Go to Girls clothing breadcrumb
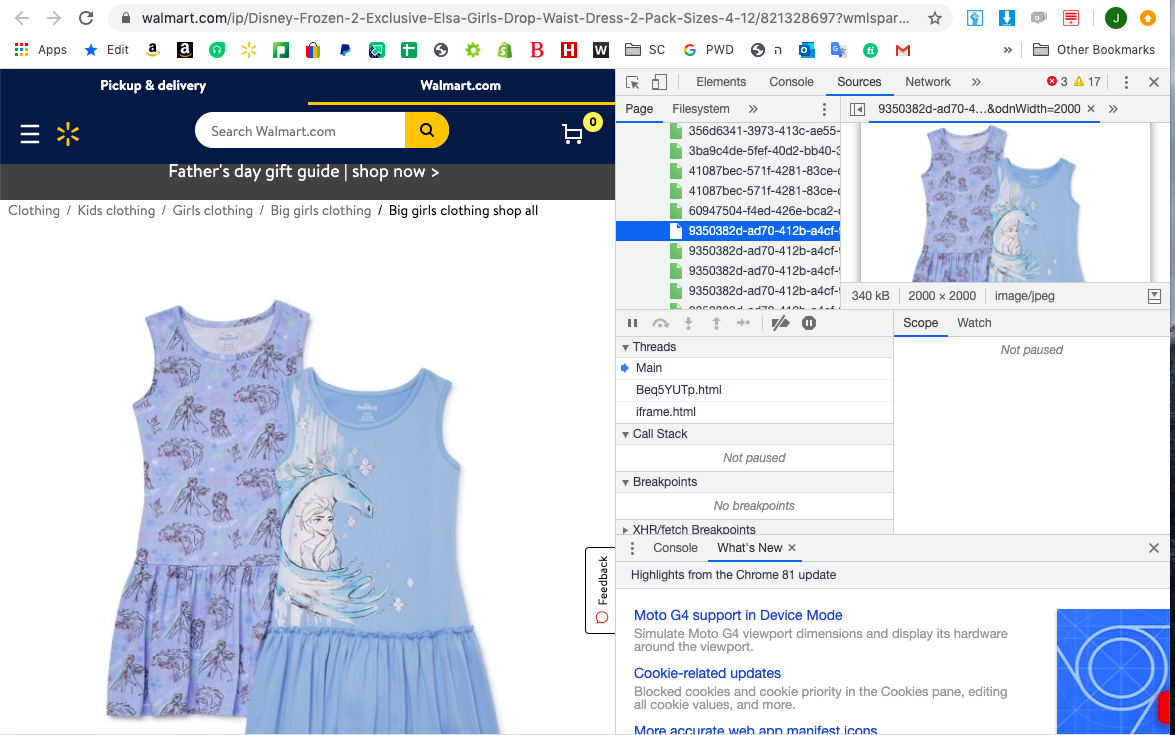Screen dimensions: 1175x735 click(x=213, y=211)
